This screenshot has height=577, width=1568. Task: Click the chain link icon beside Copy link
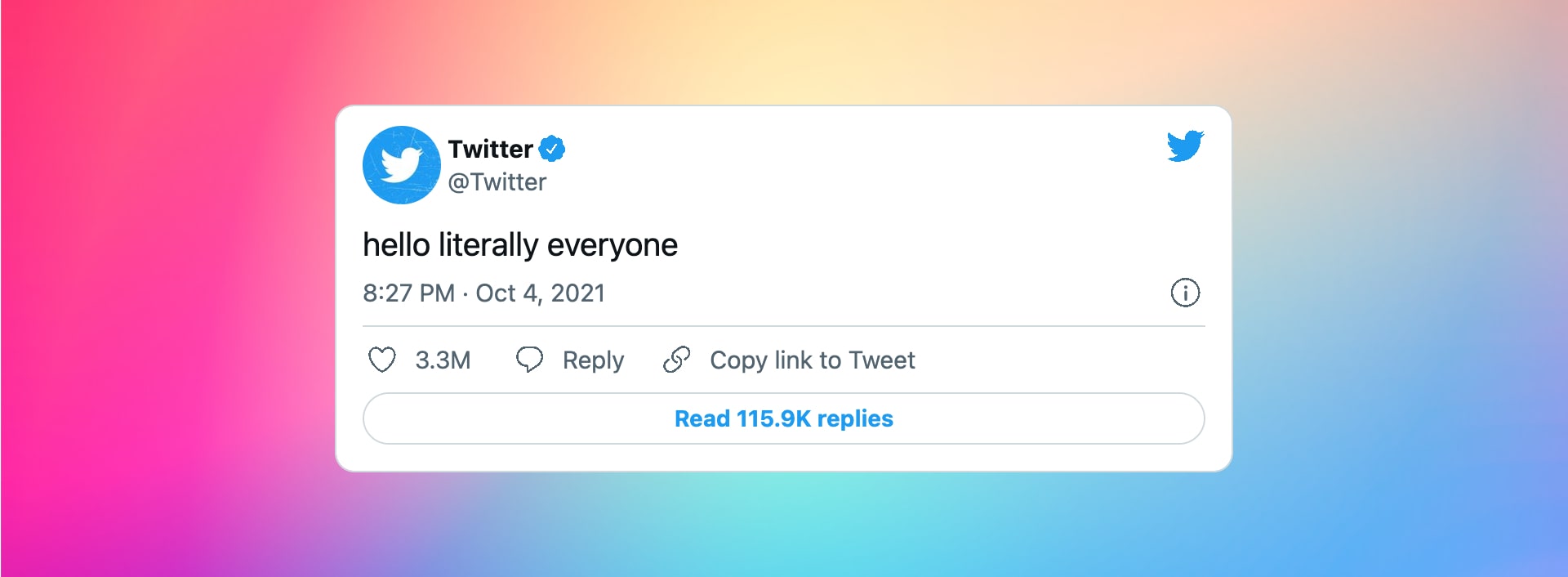click(x=676, y=360)
